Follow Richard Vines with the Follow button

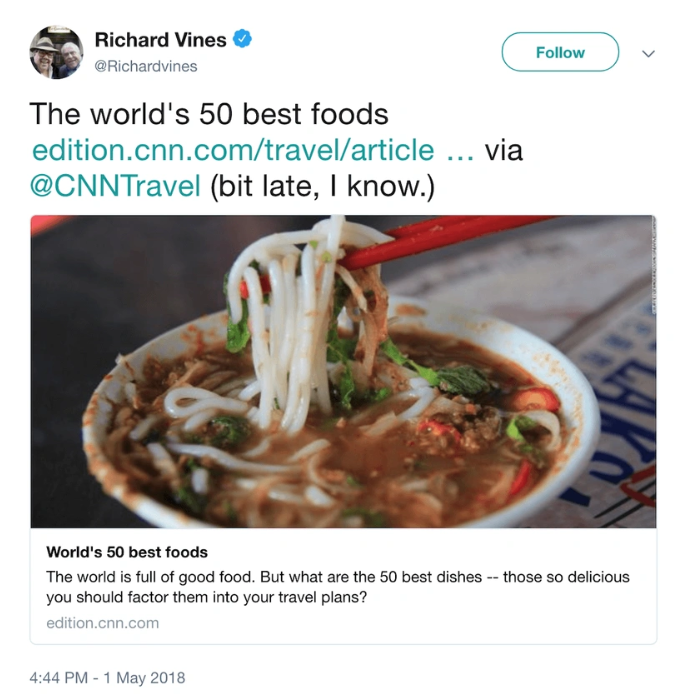pos(560,52)
